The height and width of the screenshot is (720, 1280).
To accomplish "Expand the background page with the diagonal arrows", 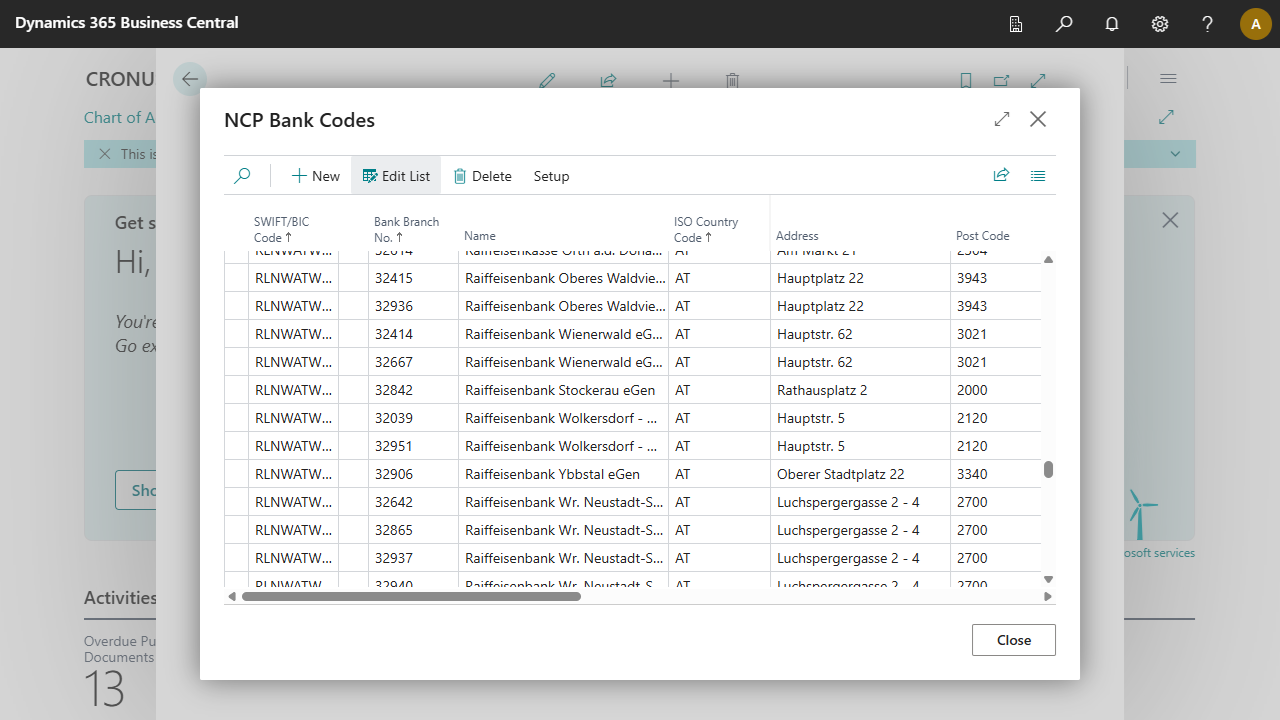I will click(x=1039, y=81).
